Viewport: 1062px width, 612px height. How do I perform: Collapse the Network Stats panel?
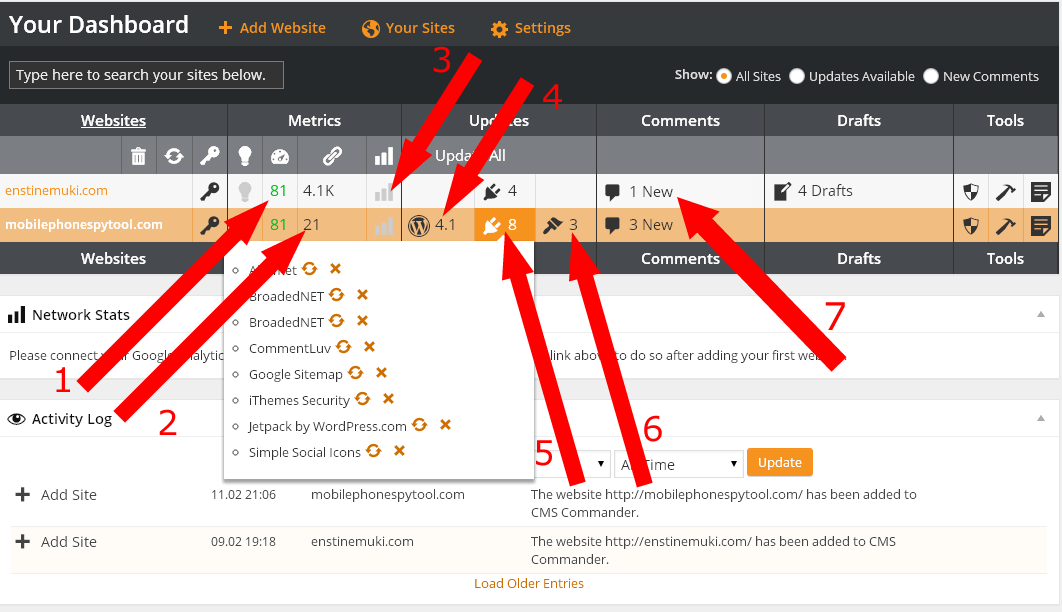[1041, 314]
